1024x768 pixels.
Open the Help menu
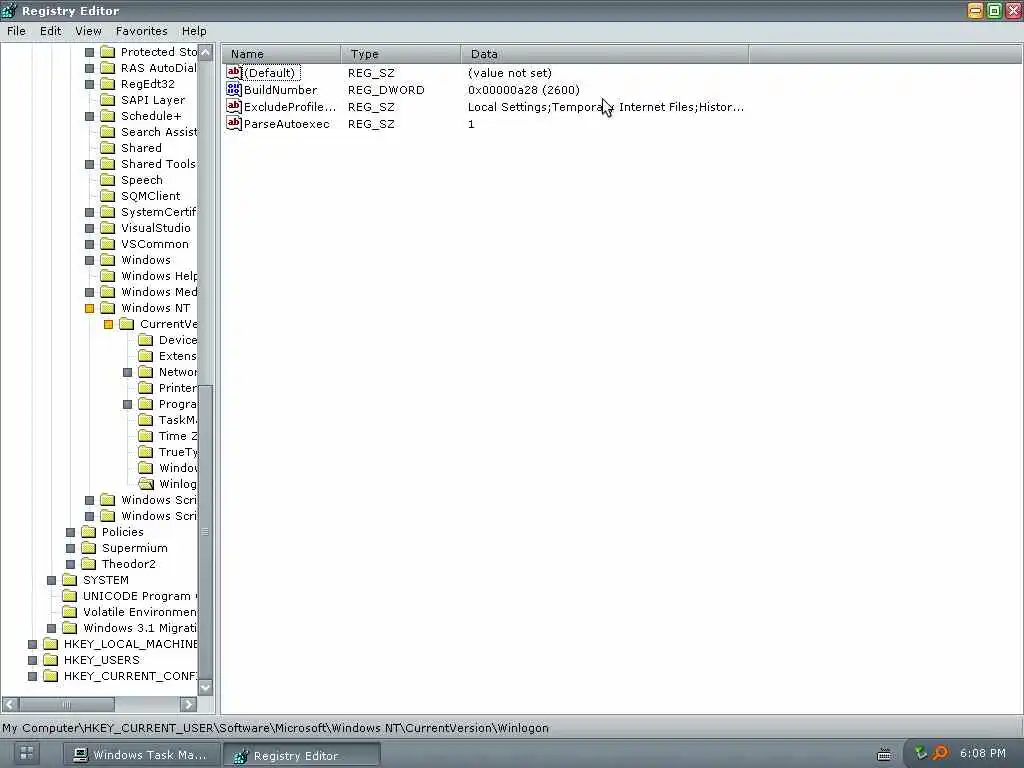coord(194,31)
